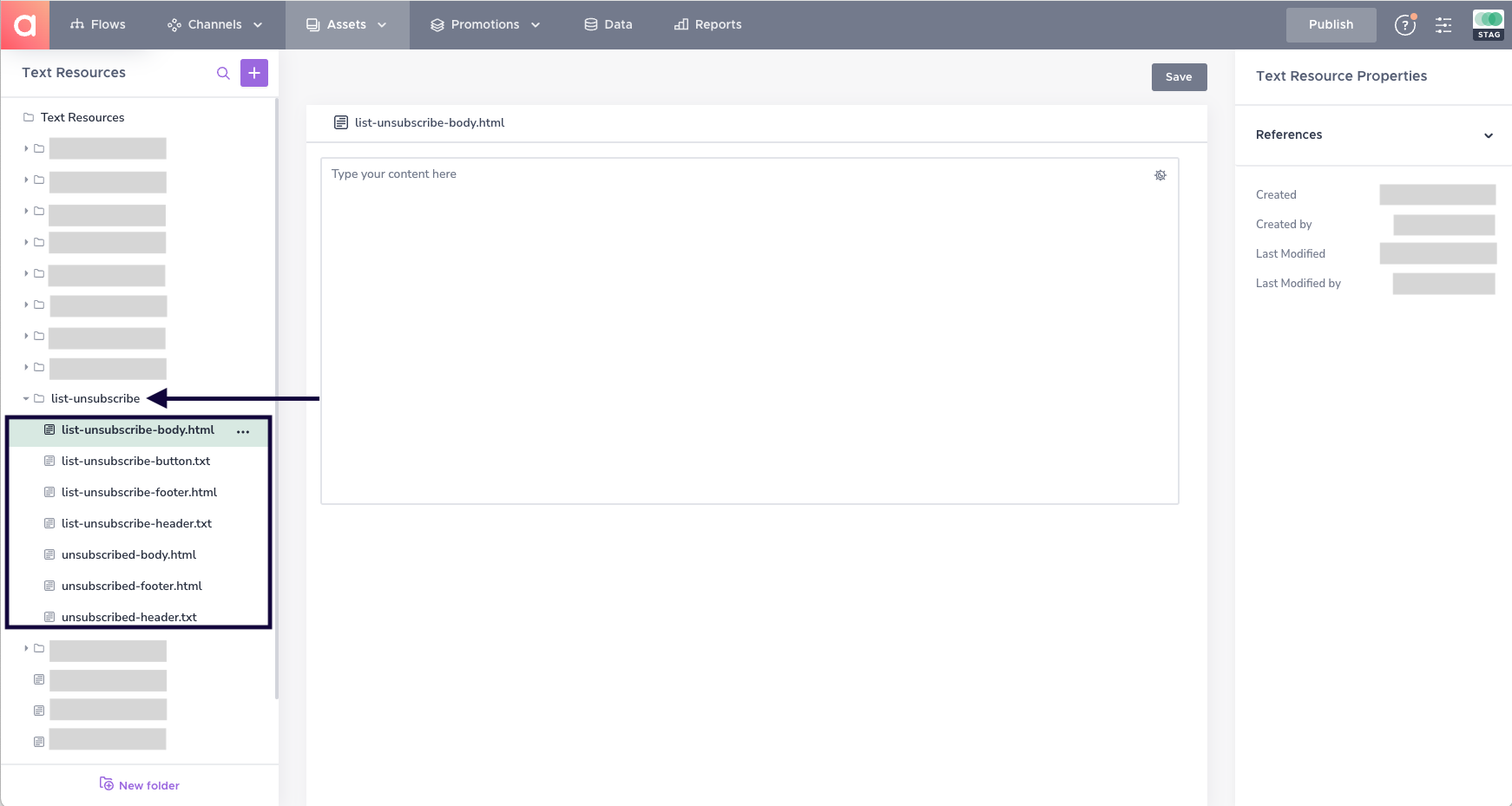Toggle the STAG environment switch

click(x=1489, y=24)
